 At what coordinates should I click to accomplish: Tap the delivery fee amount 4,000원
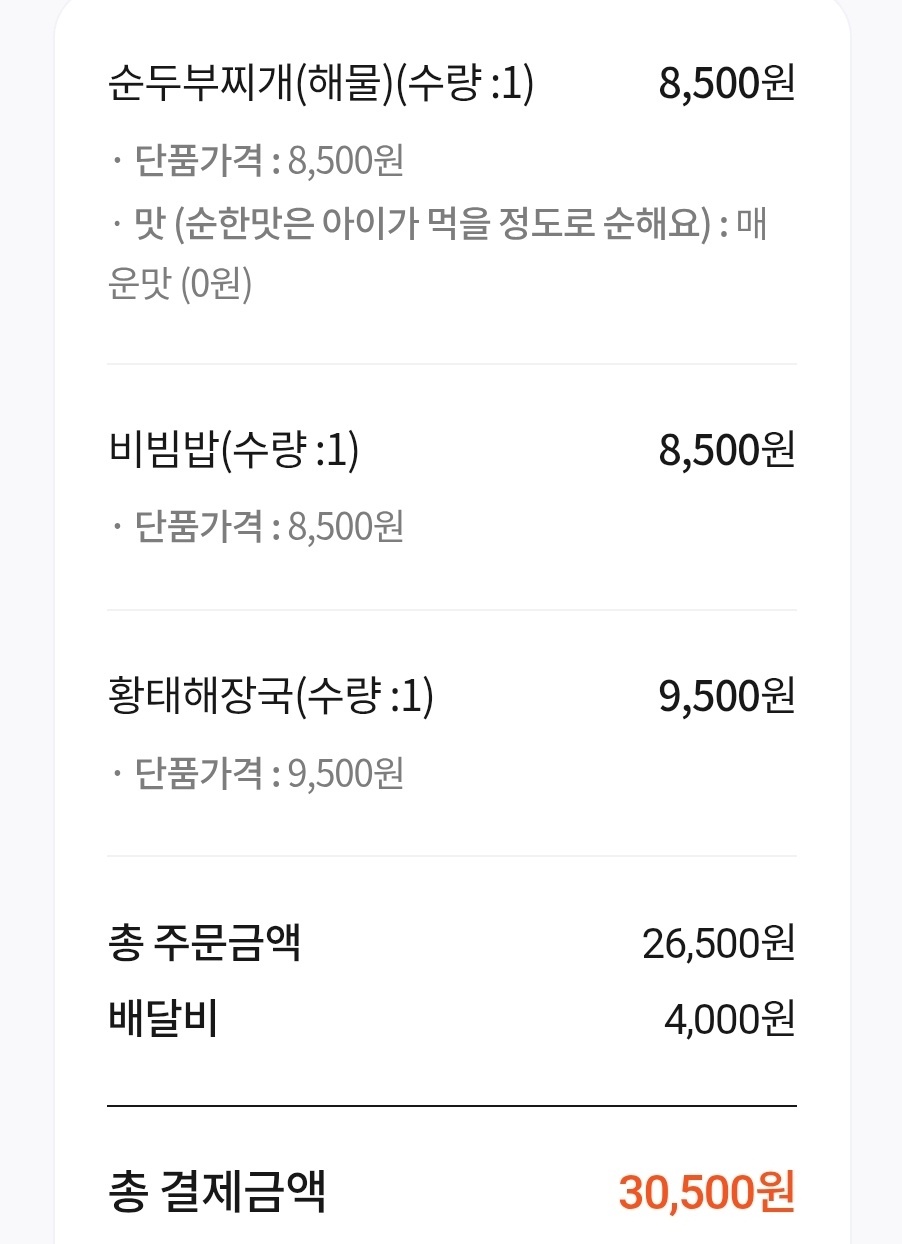pos(729,1019)
